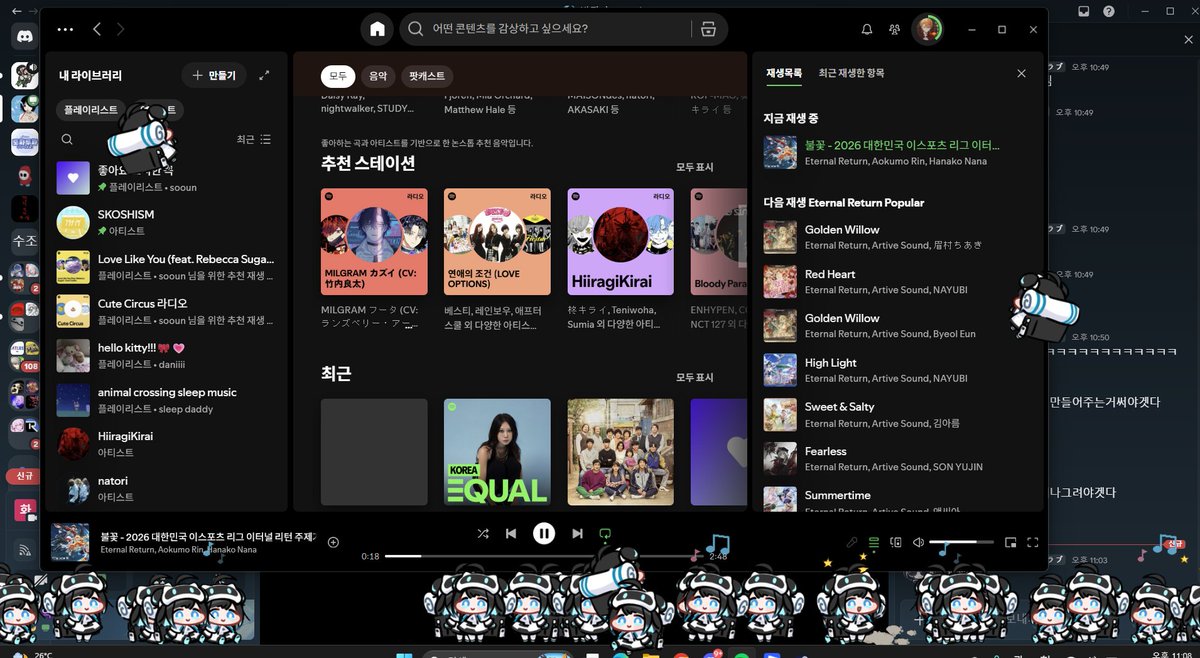Viewport: 1200px width, 658px height.
Task: Open the connect-to-device icon
Action: [x=896, y=542]
